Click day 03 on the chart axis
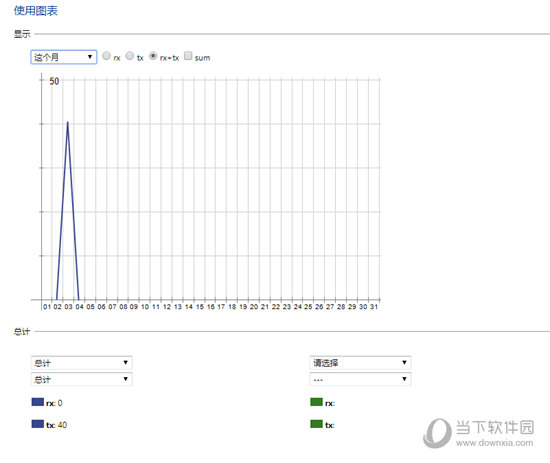Image resolution: width=550 pixels, height=463 pixels. click(x=68, y=307)
